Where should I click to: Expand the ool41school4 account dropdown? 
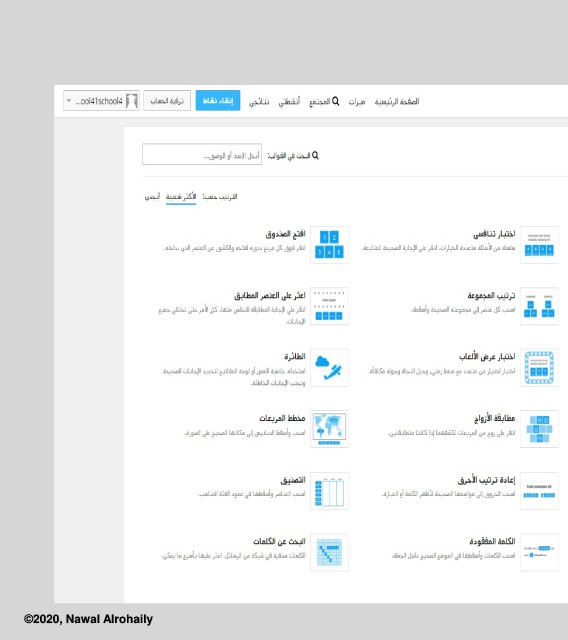point(101,100)
